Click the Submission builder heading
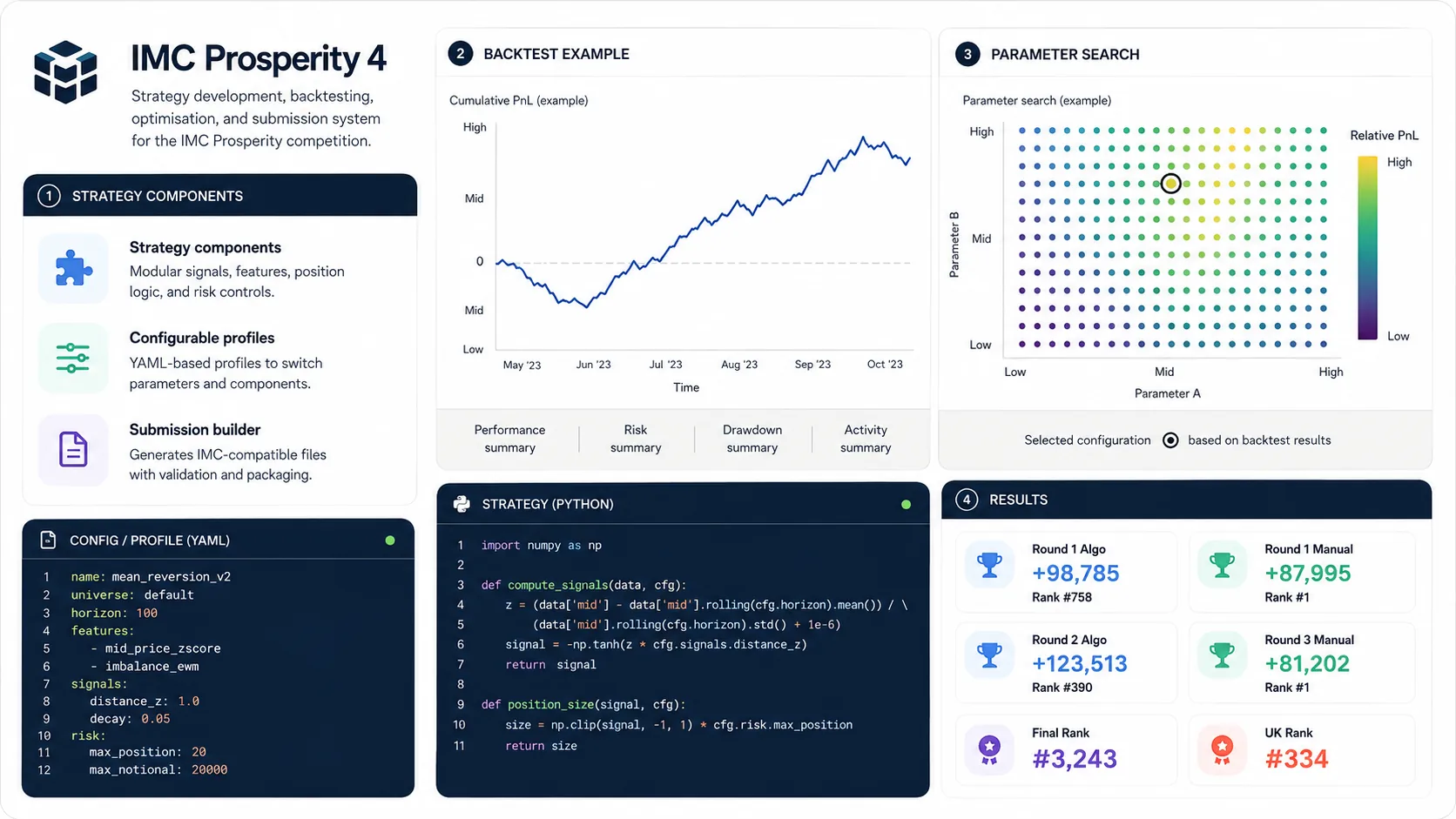The image size is (1456, 819). click(195, 429)
